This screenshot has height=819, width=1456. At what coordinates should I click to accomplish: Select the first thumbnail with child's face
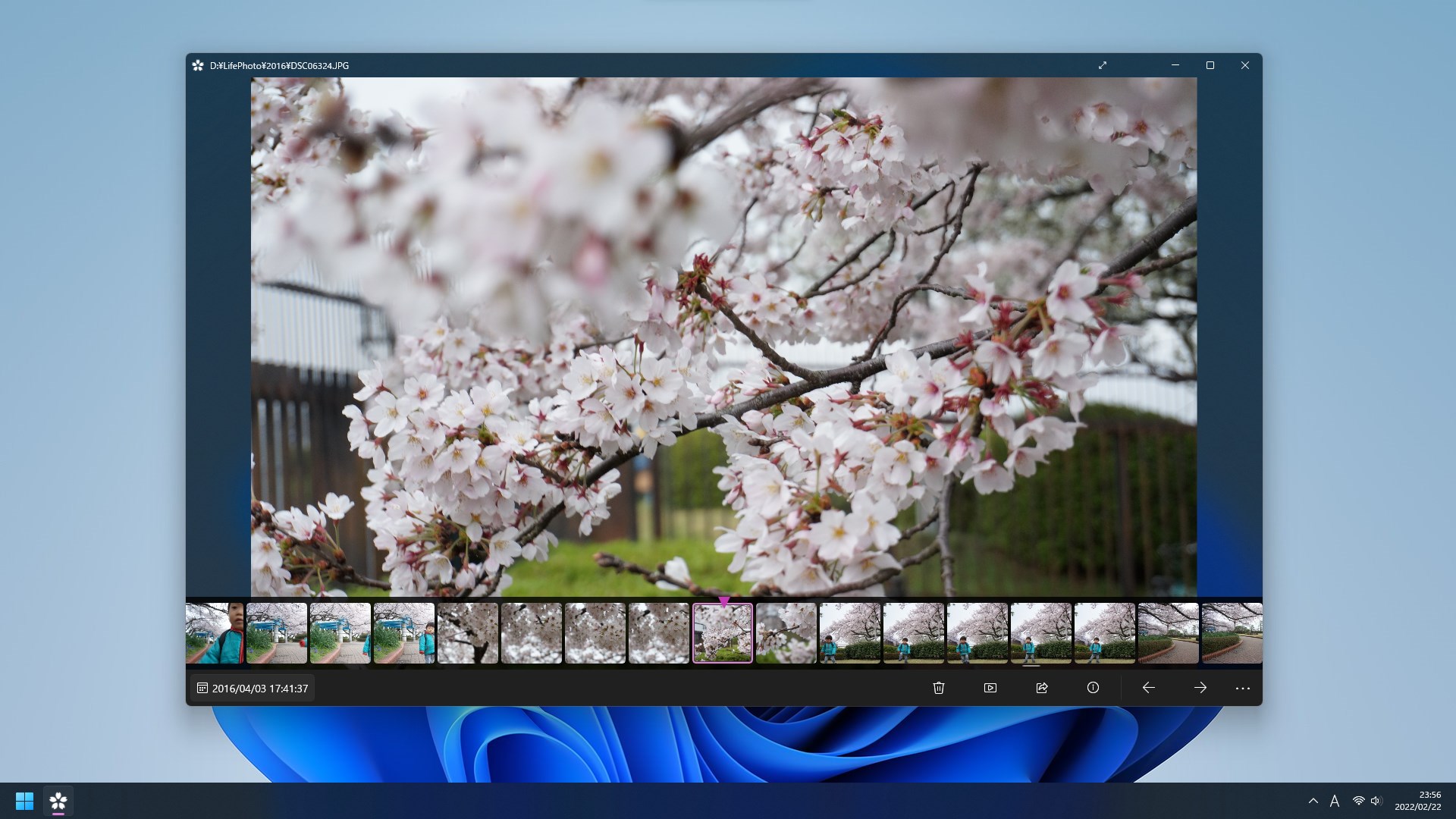click(x=214, y=633)
